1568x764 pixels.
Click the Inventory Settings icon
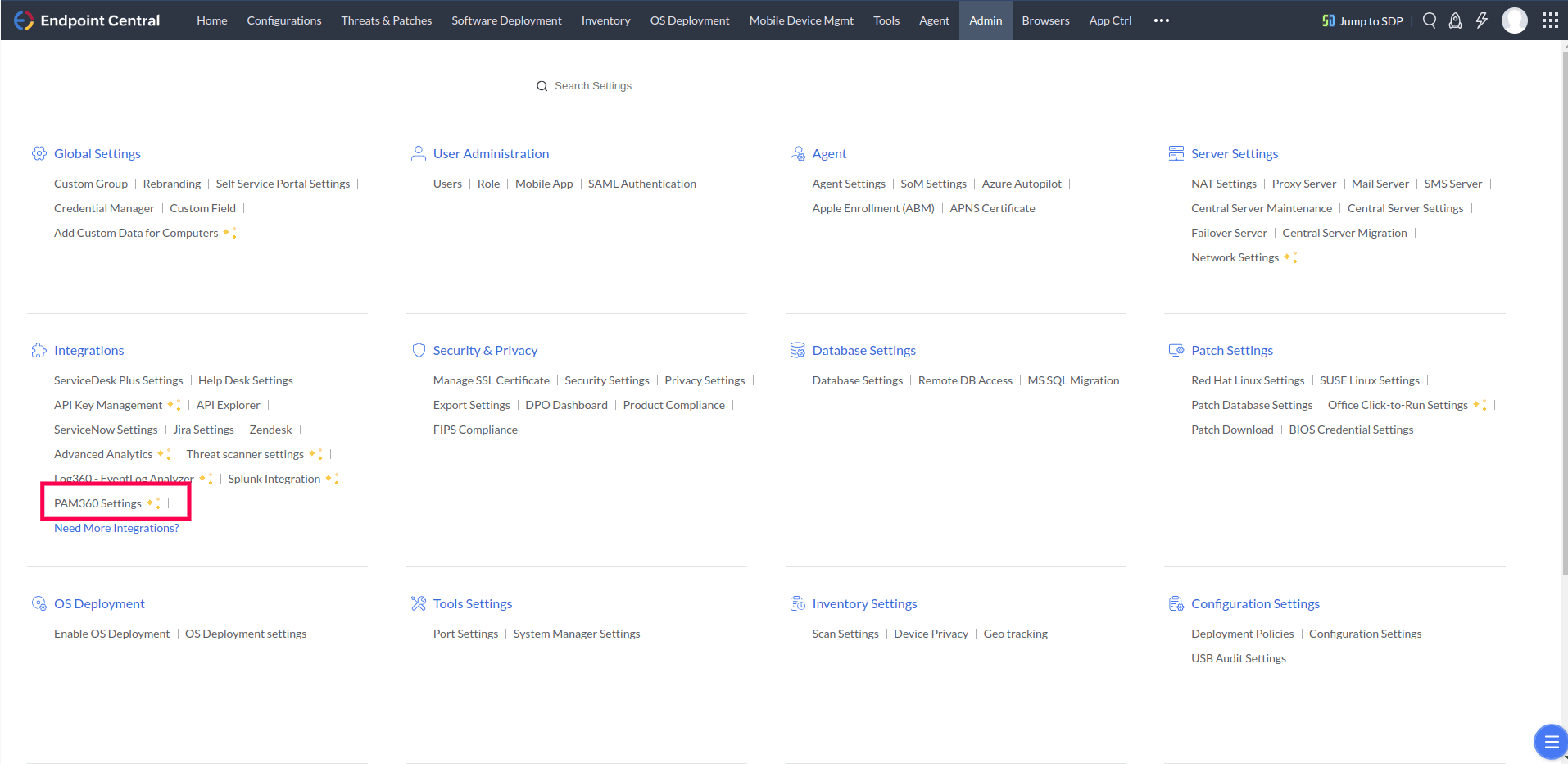tap(798, 603)
